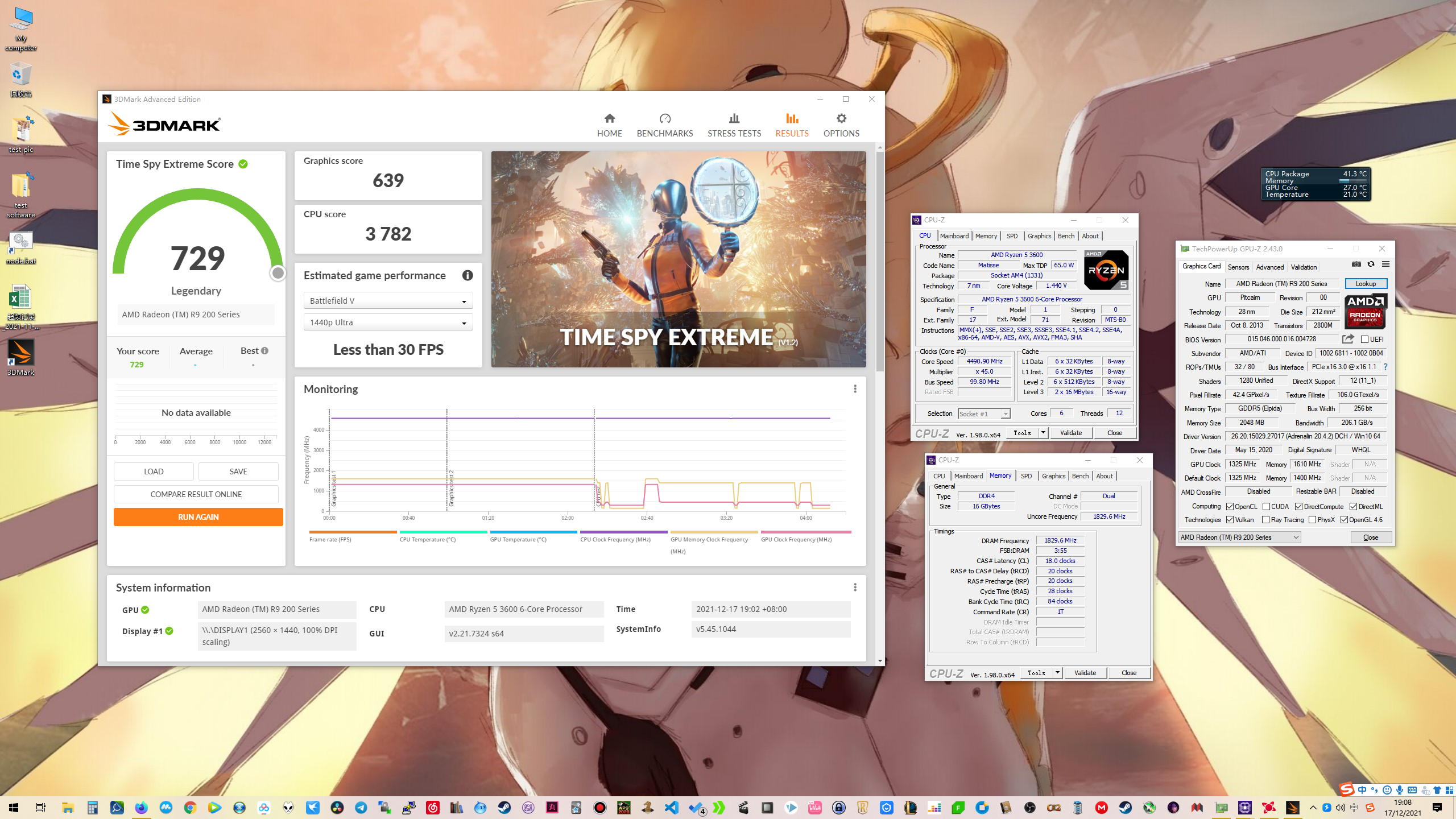Toggle the Ray Tracing checkbox in GPU-Z
Viewport: 1456px width, 819px height.
click(1265, 519)
